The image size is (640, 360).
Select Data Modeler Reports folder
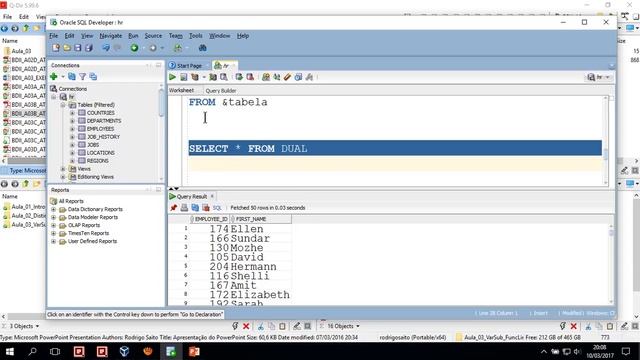[x=93, y=217]
